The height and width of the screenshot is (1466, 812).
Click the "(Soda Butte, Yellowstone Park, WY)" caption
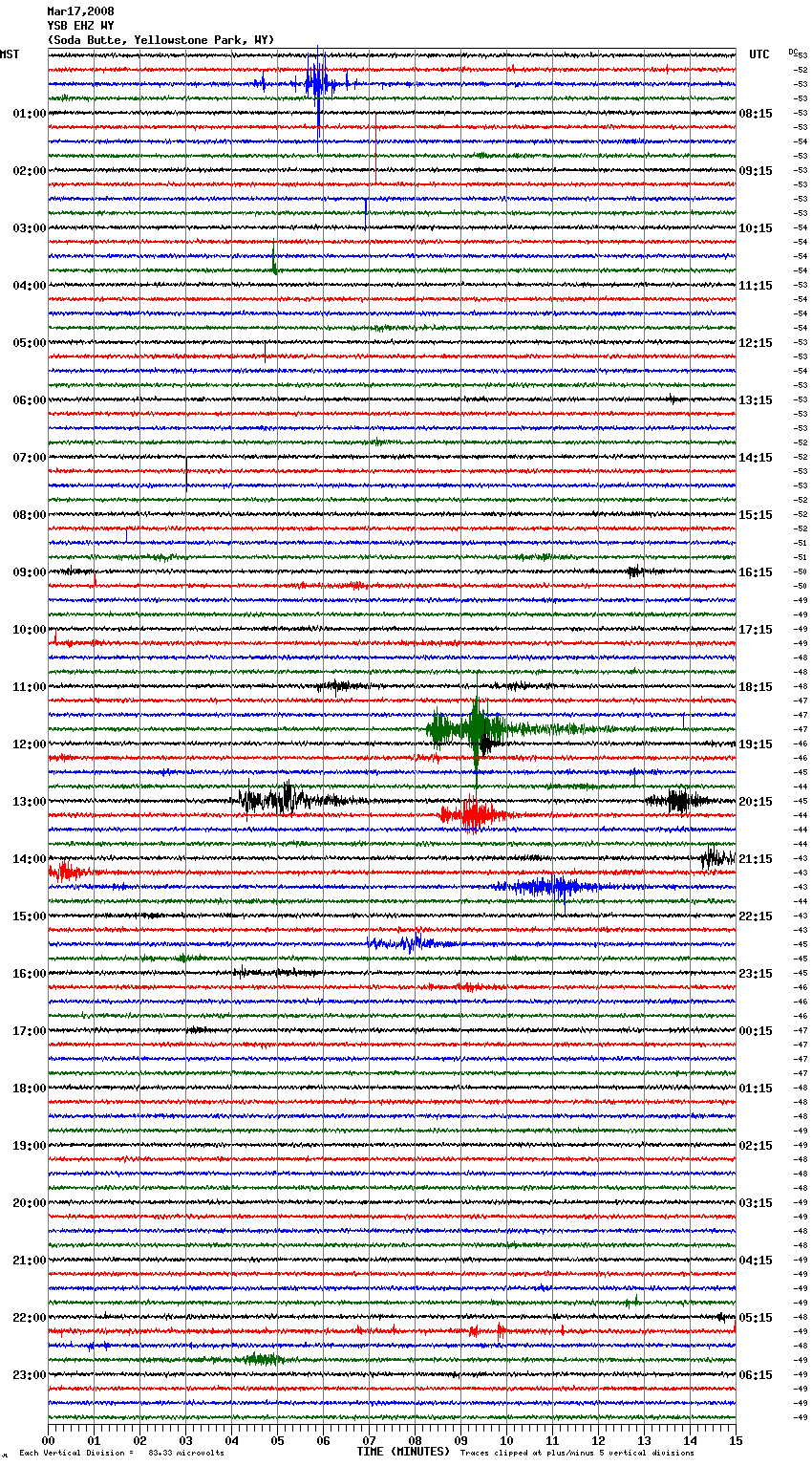pos(160,40)
